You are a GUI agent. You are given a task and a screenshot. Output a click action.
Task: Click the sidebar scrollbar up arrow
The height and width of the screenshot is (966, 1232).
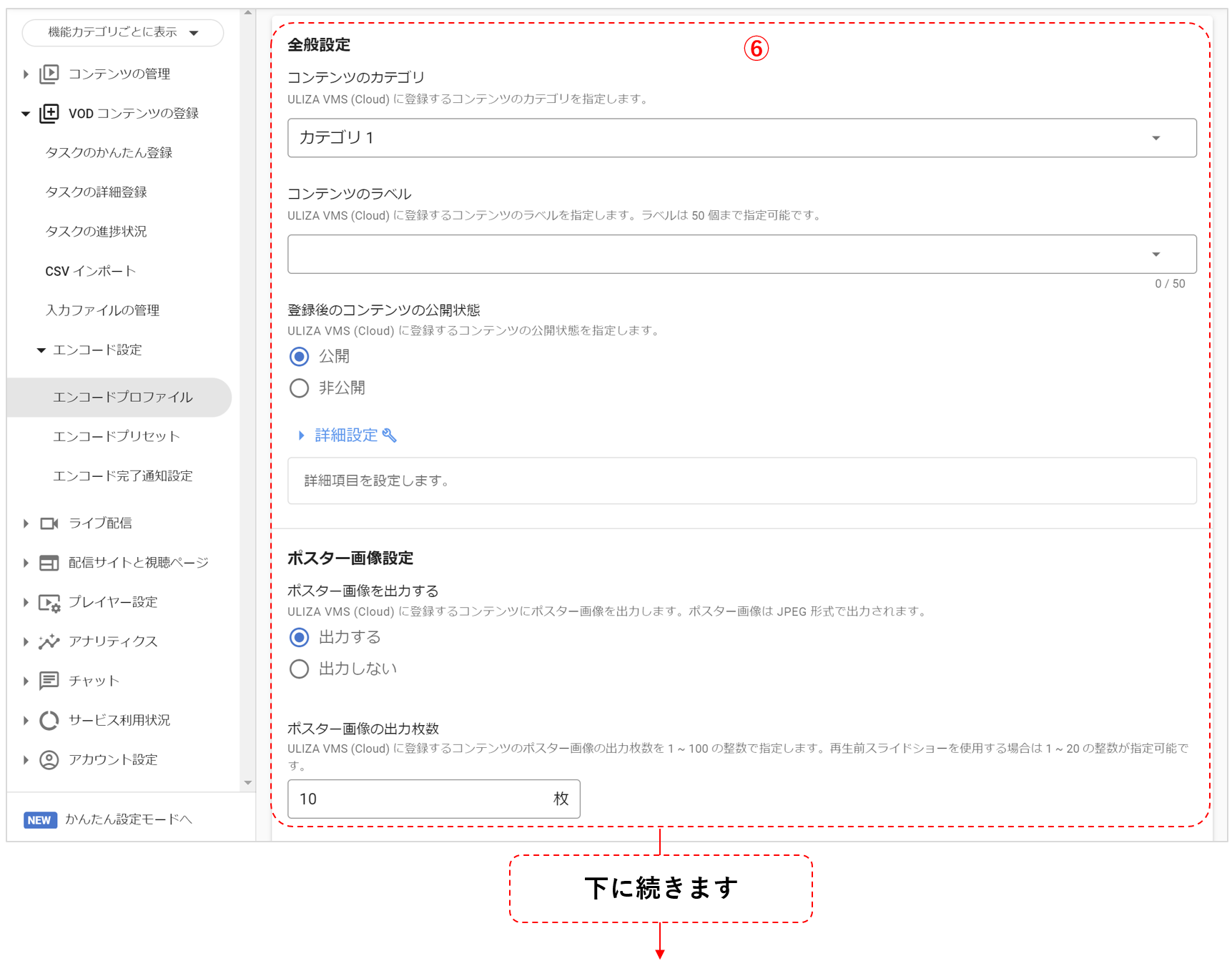coord(247,13)
